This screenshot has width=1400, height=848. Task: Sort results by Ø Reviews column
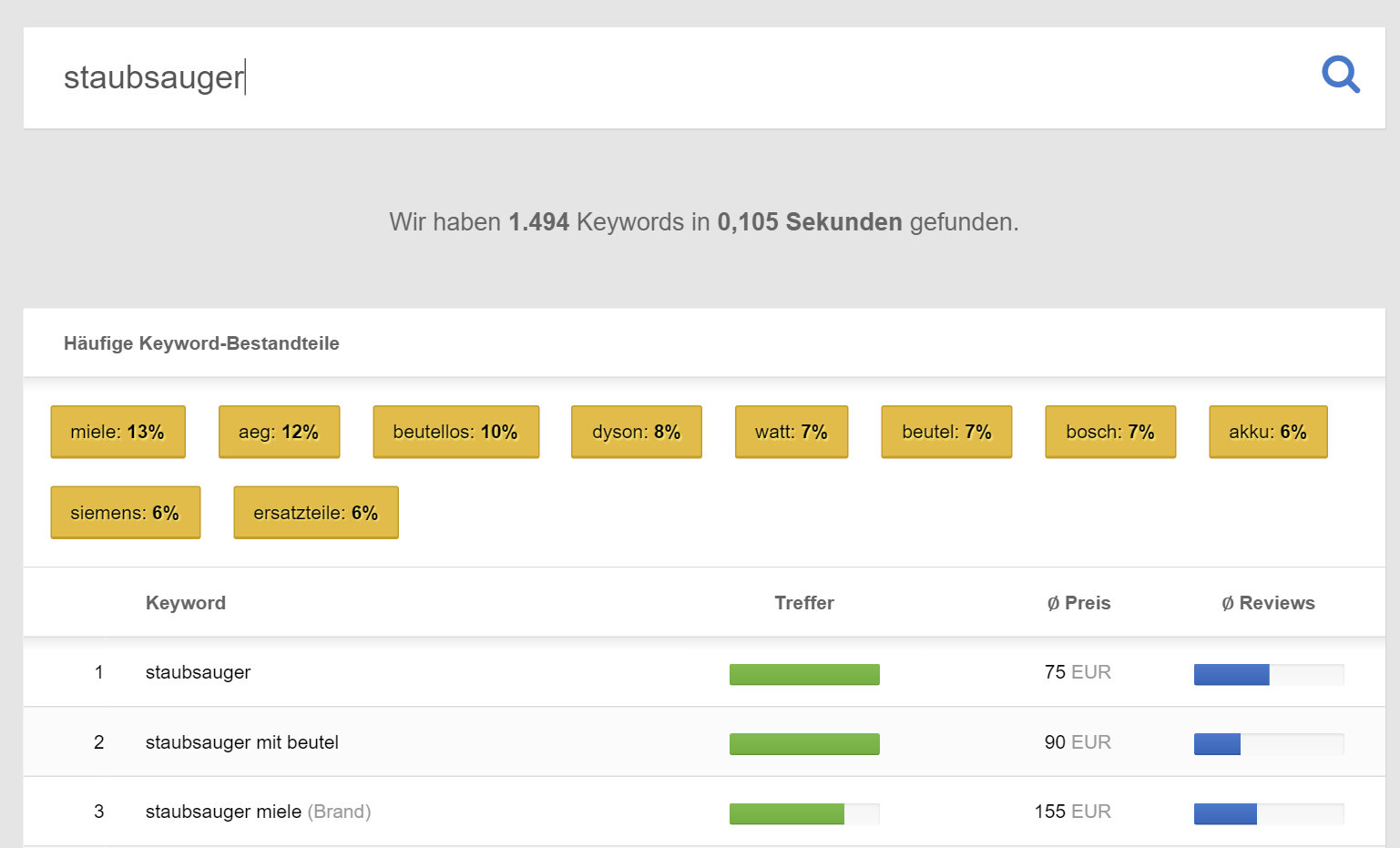click(1268, 603)
